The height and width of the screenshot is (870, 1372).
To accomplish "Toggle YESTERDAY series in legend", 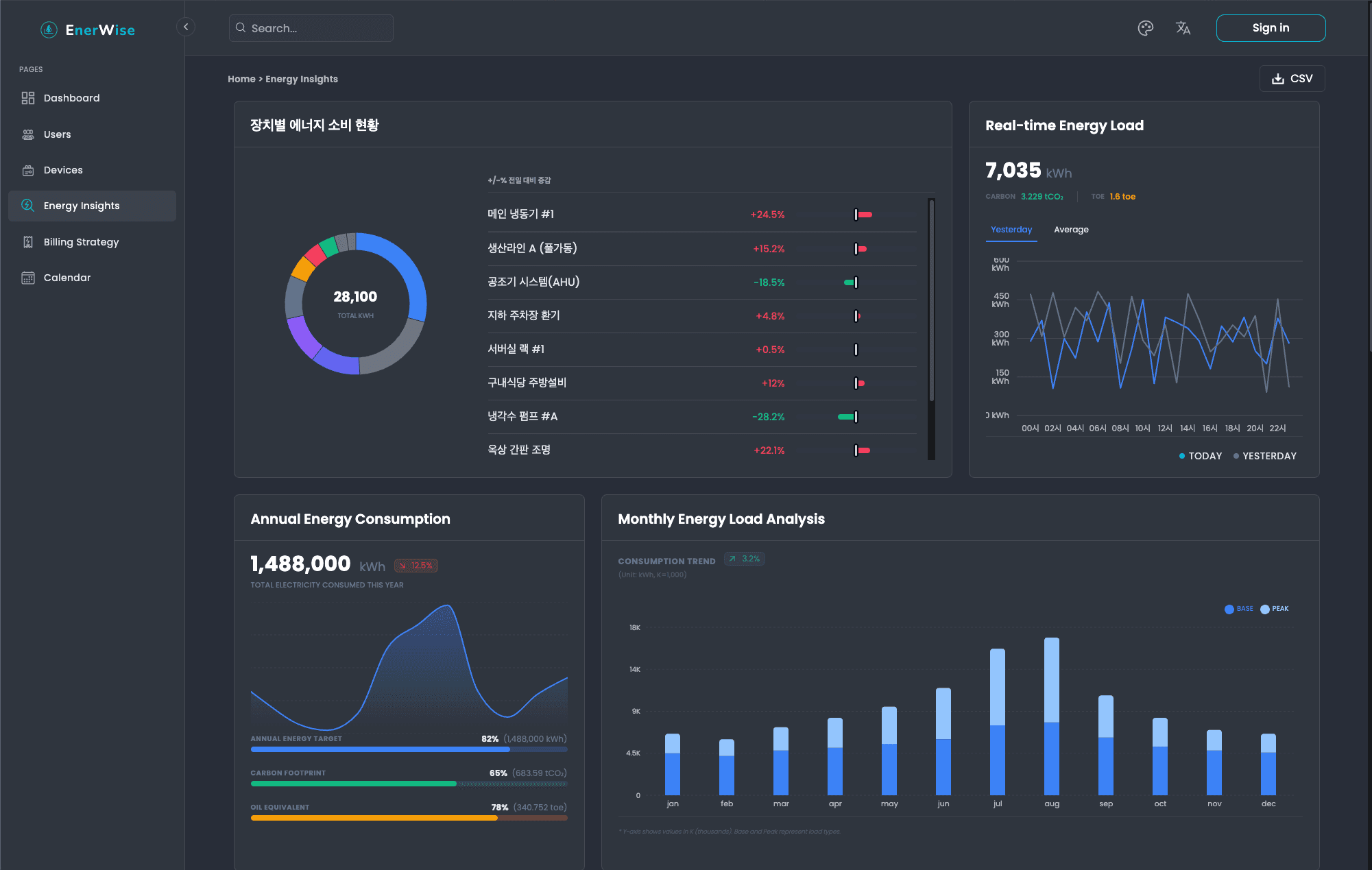I will click(1264, 456).
